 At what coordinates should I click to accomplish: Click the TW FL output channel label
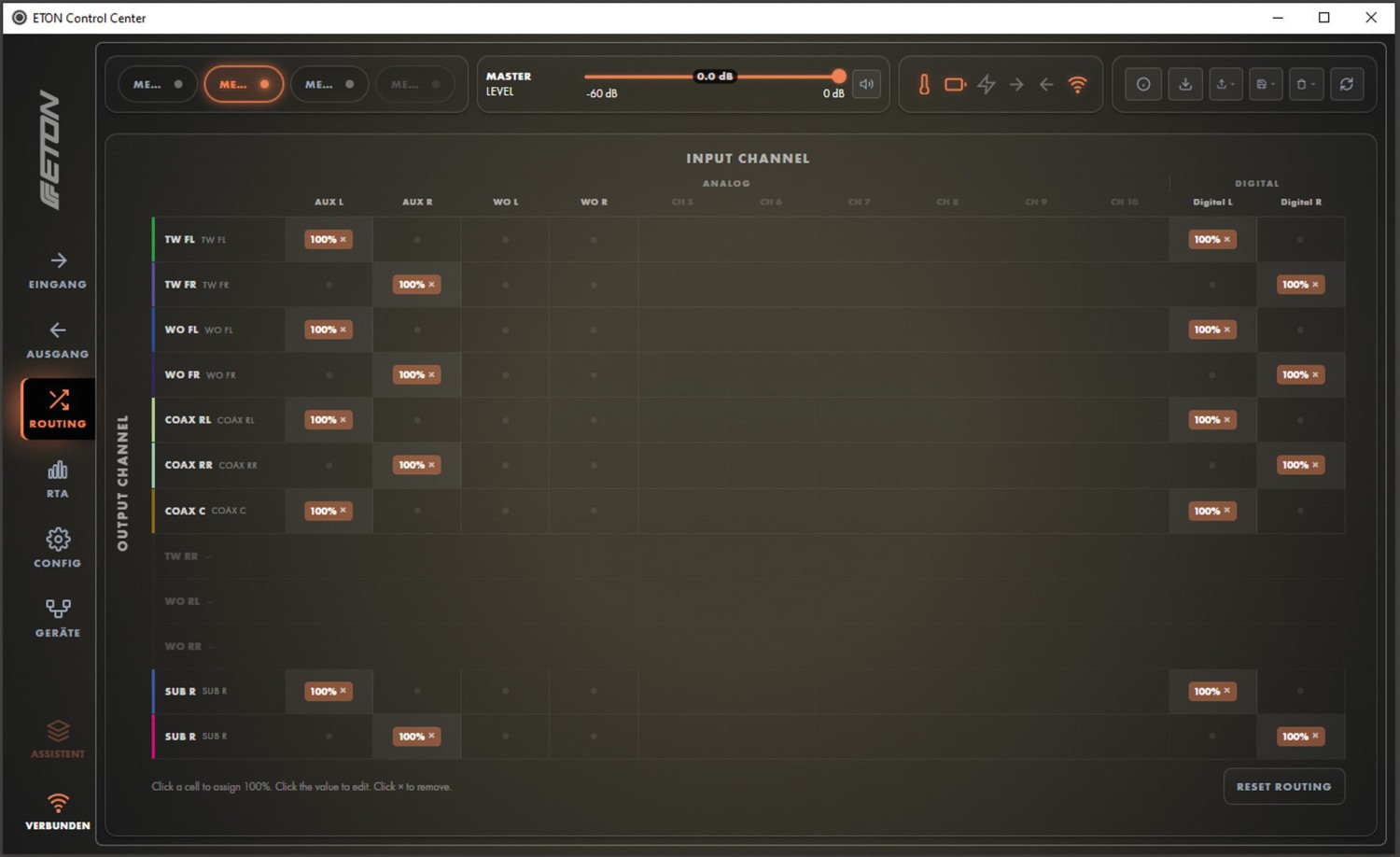(179, 240)
